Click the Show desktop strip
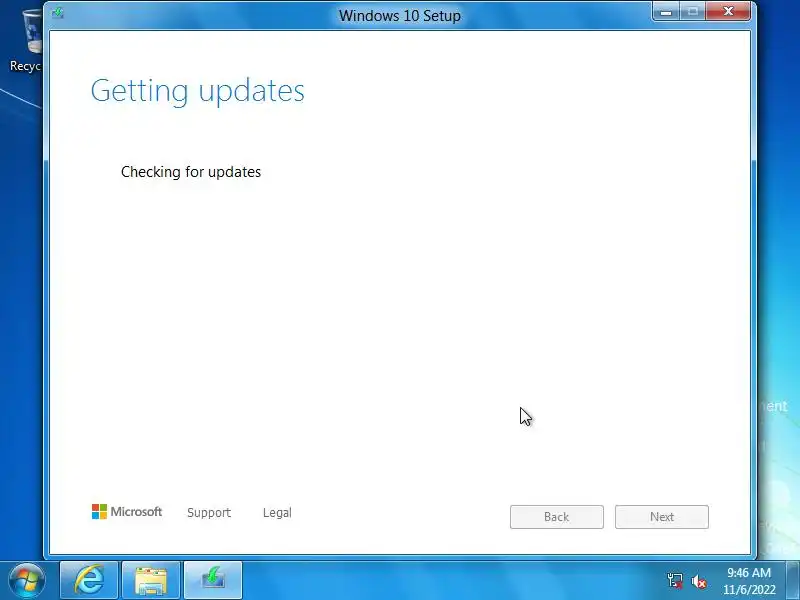 793,580
